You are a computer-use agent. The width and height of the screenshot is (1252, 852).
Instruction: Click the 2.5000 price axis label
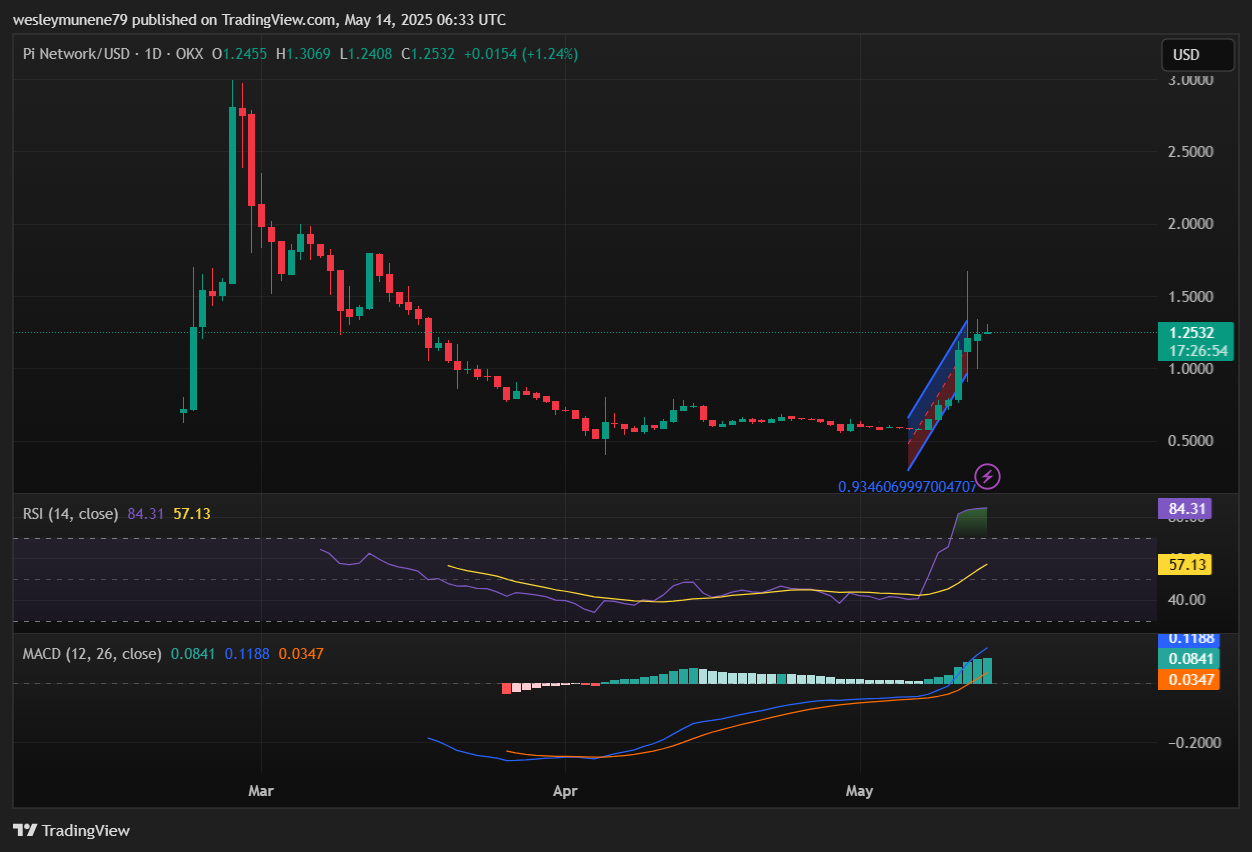tap(1191, 152)
